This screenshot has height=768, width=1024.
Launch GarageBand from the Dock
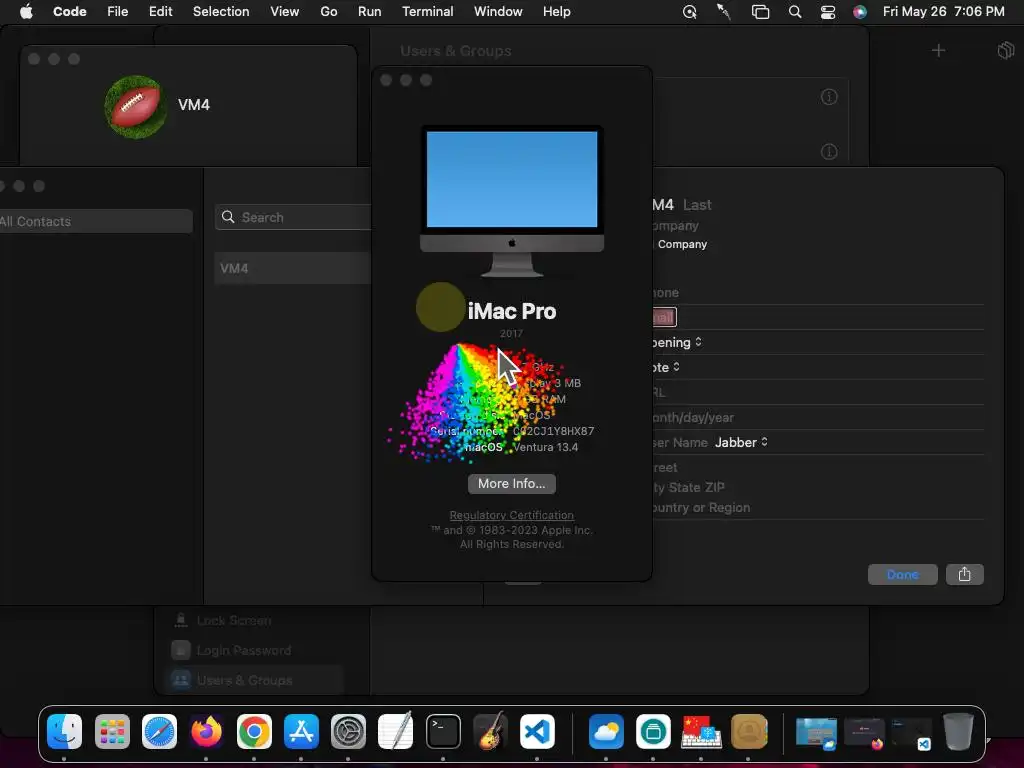tap(490, 731)
